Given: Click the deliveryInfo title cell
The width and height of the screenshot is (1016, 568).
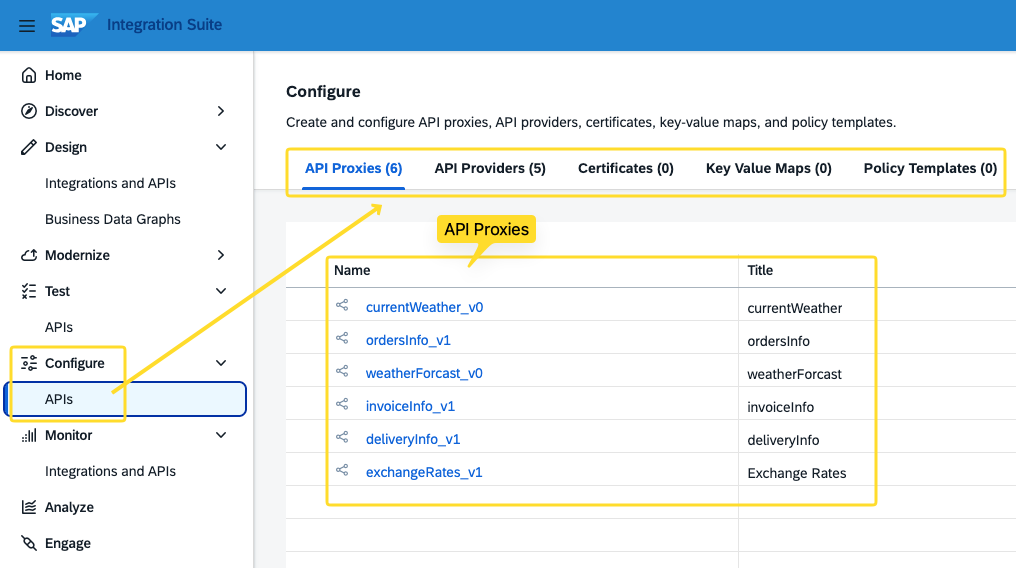Looking at the screenshot, I should tap(783, 440).
